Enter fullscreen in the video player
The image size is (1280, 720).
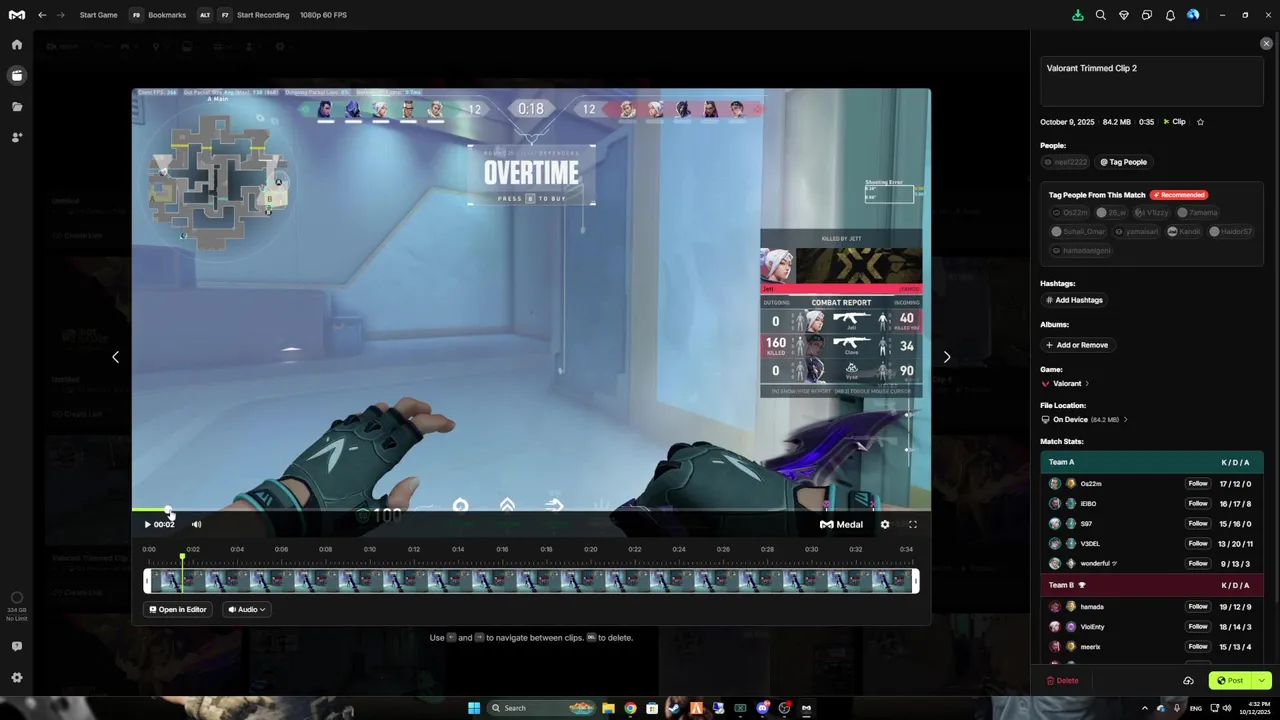[x=912, y=524]
